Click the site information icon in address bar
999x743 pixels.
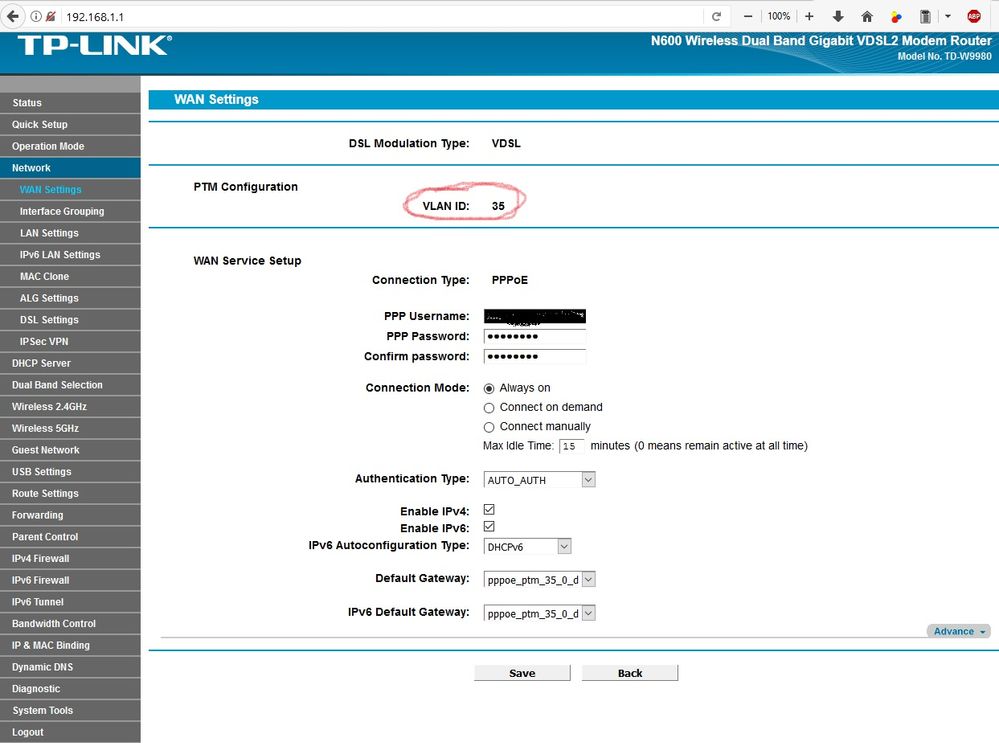tap(36, 17)
